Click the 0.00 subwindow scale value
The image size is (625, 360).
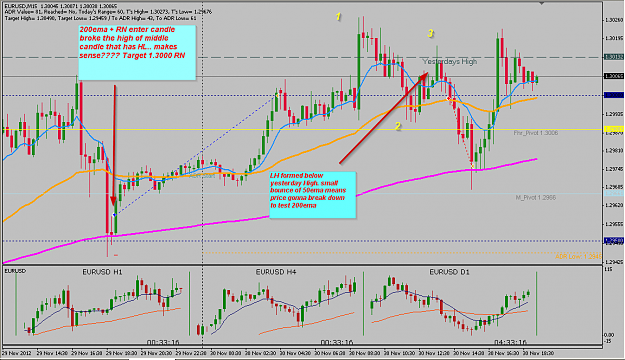pos(610,335)
